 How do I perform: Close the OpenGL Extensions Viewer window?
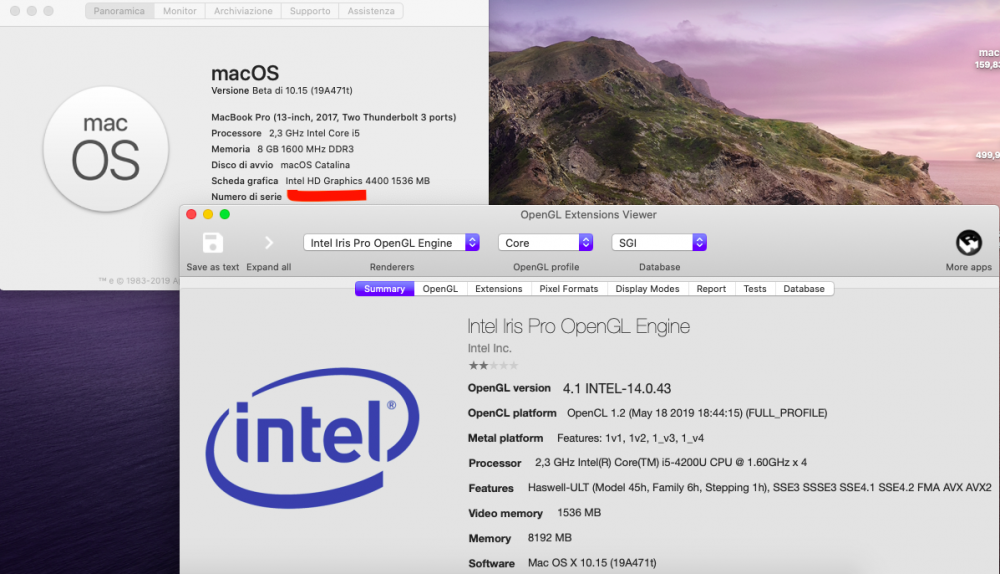pos(191,214)
